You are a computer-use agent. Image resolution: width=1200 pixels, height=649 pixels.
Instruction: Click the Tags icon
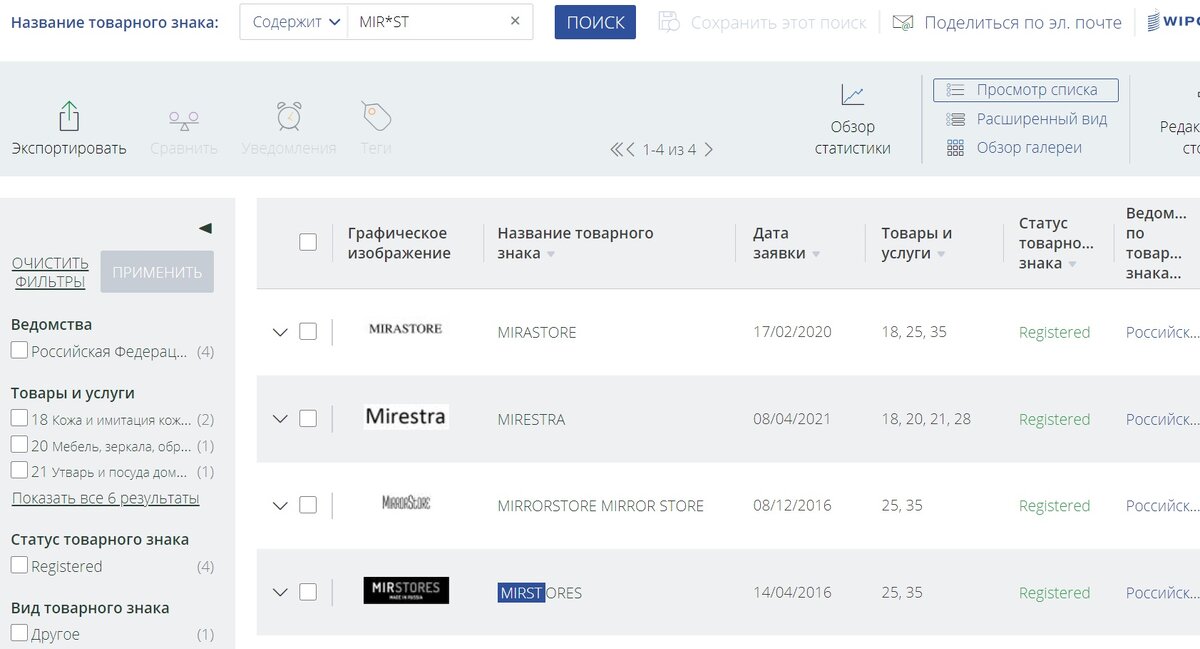click(x=376, y=116)
